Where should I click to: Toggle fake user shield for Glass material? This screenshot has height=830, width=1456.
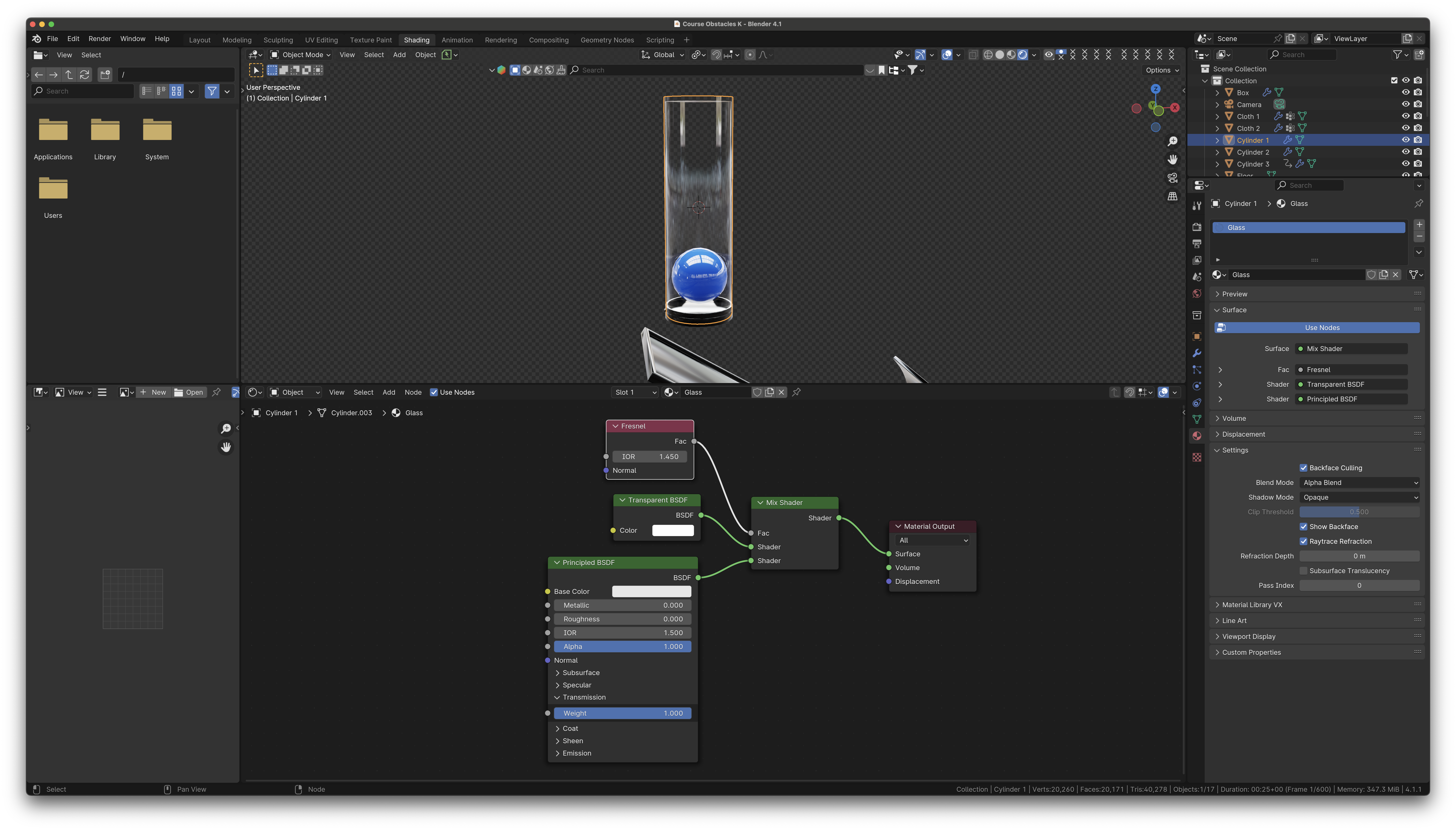(x=1371, y=275)
